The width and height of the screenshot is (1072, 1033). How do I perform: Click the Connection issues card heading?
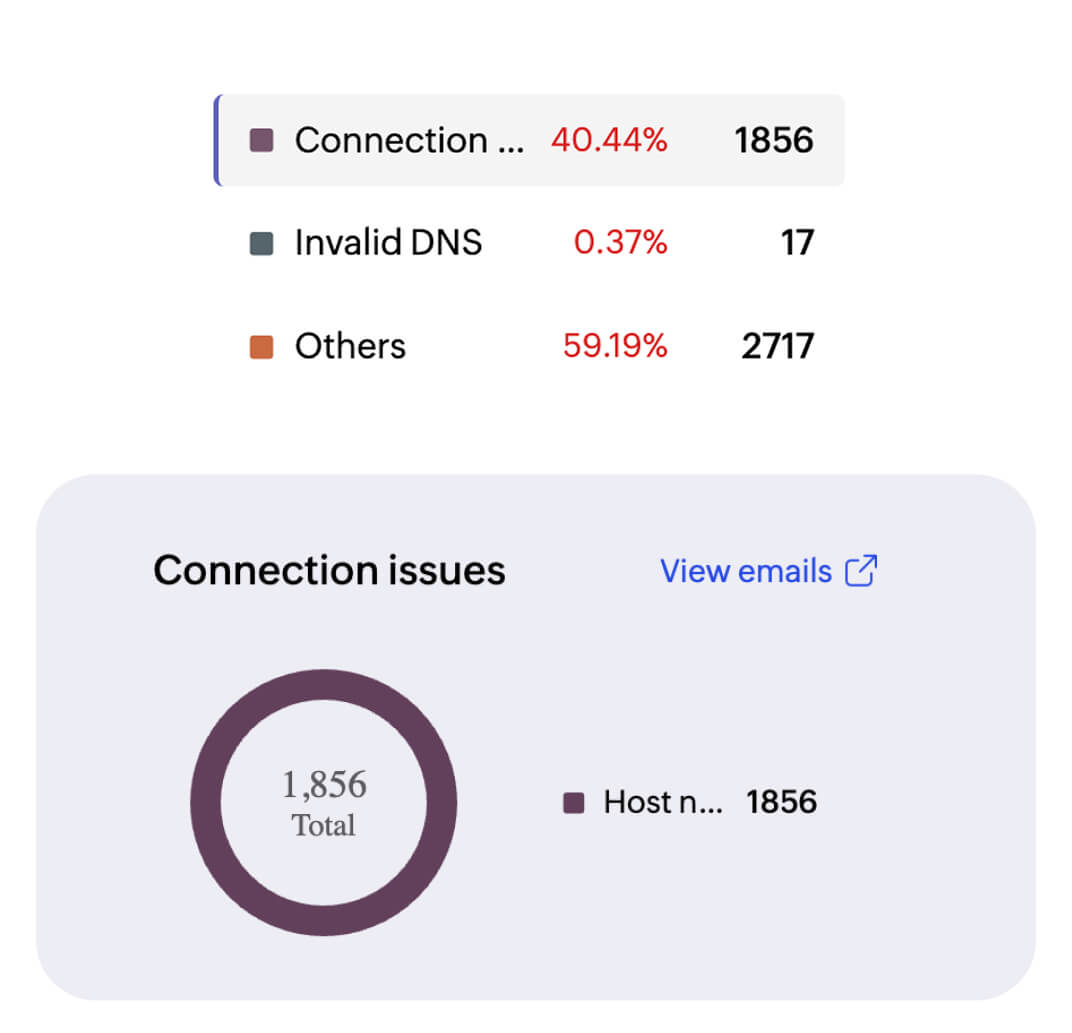coord(328,570)
